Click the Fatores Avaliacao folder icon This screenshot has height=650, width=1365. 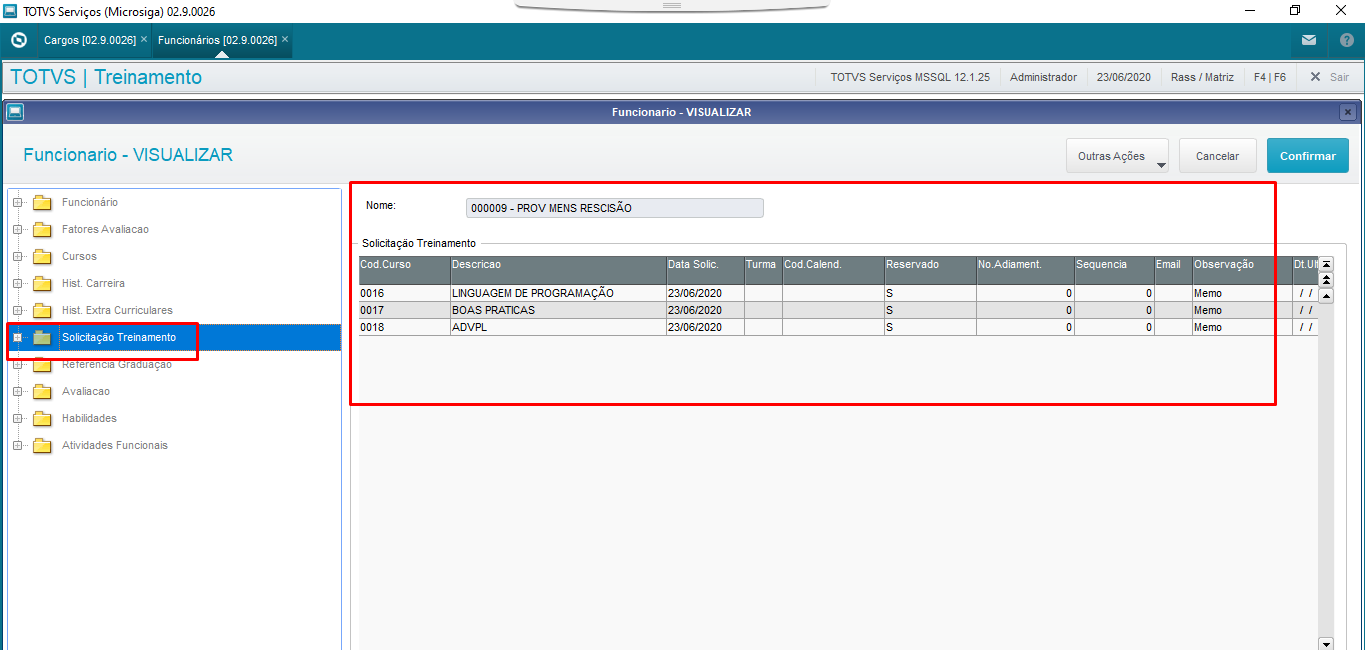[x=42, y=230]
